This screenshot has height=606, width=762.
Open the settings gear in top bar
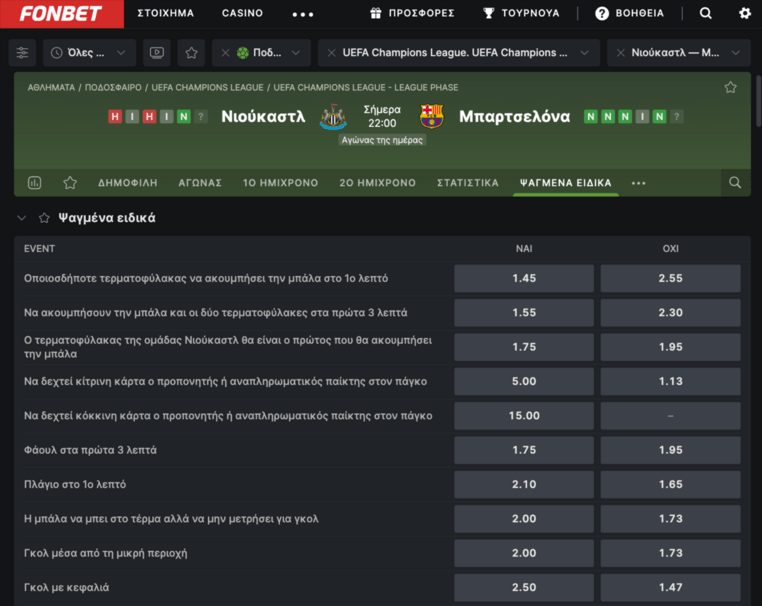(744, 14)
